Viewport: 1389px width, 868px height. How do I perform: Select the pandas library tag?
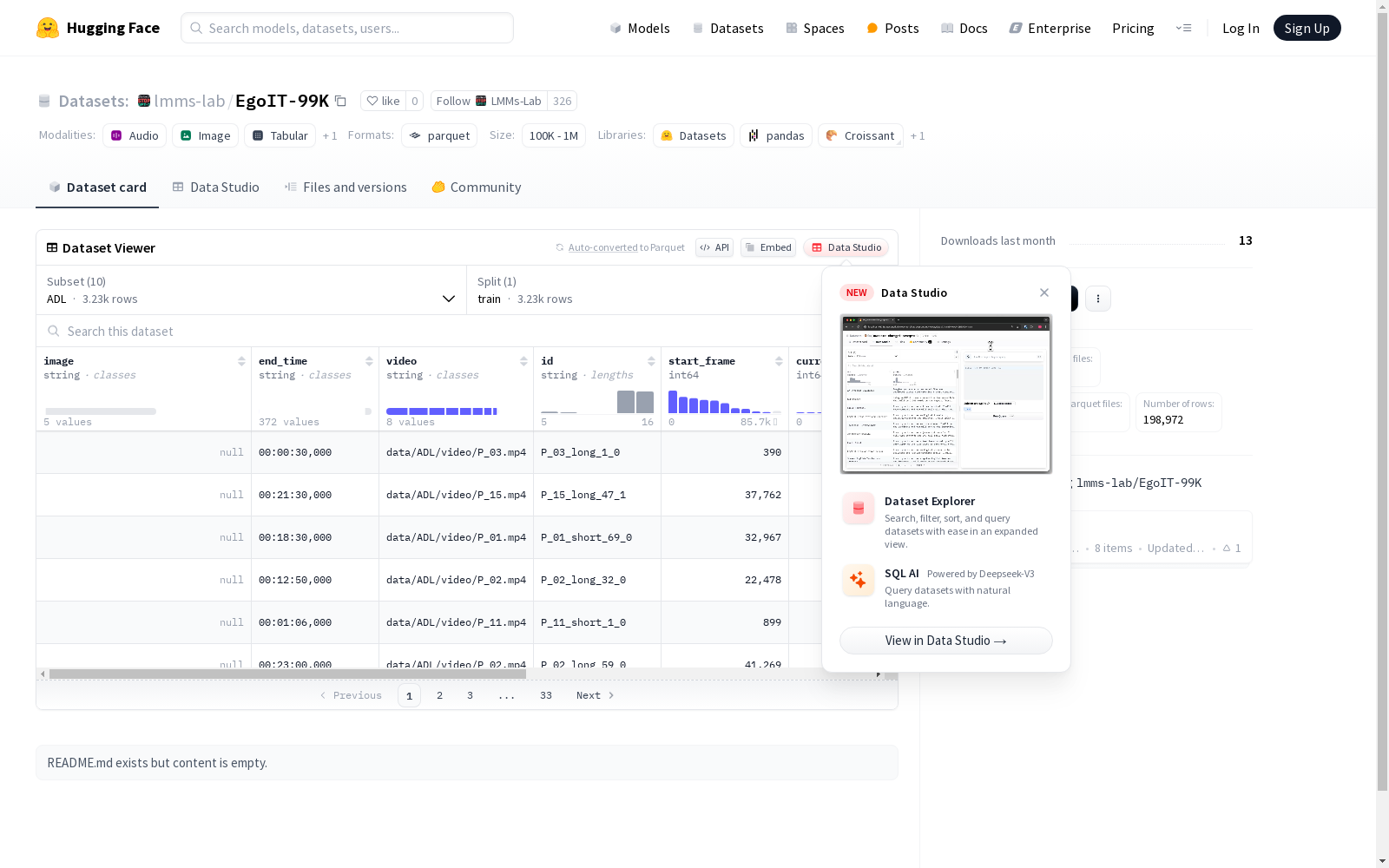coord(776,135)
